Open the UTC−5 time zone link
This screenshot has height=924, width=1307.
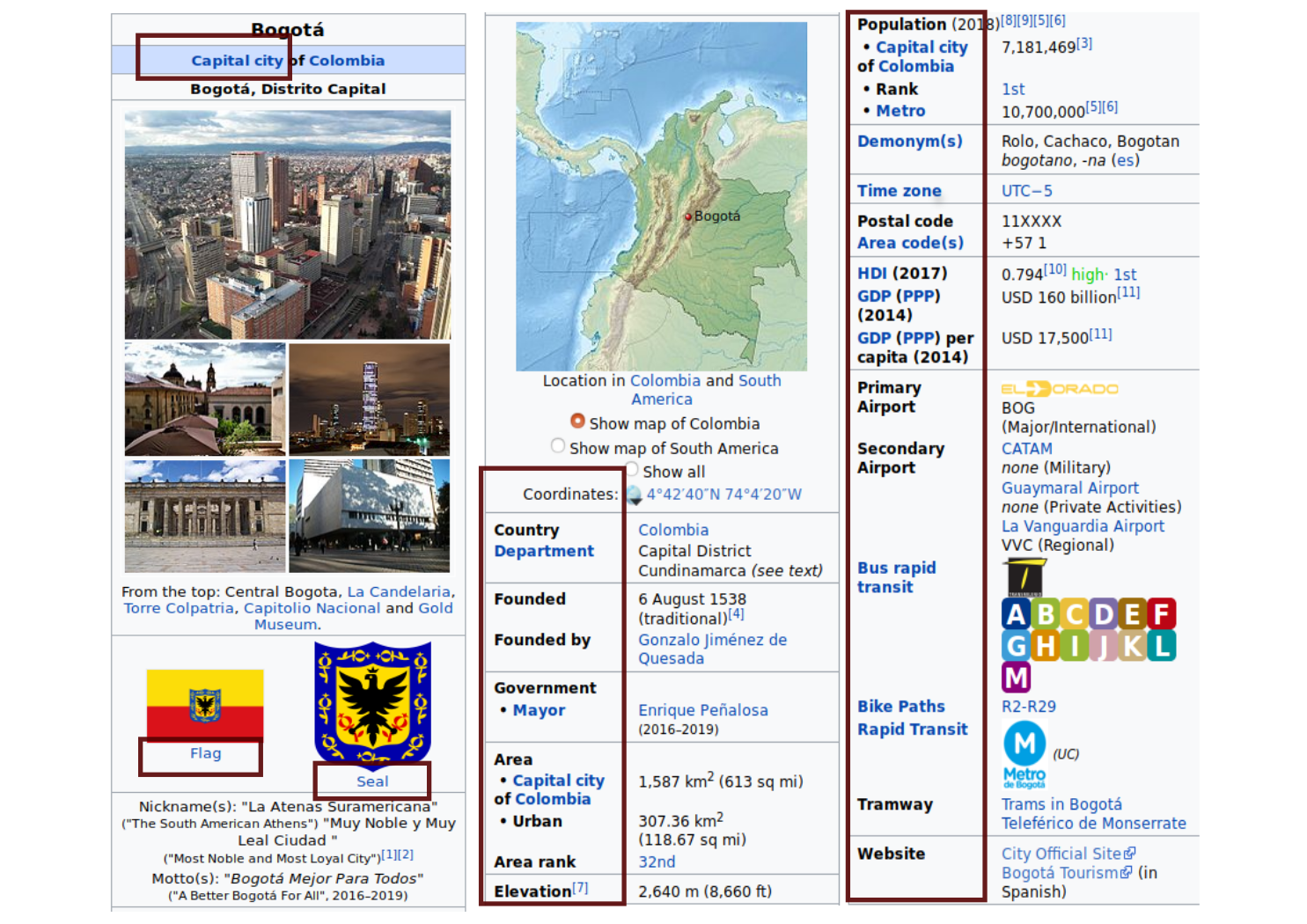[x=1026, y=191]
